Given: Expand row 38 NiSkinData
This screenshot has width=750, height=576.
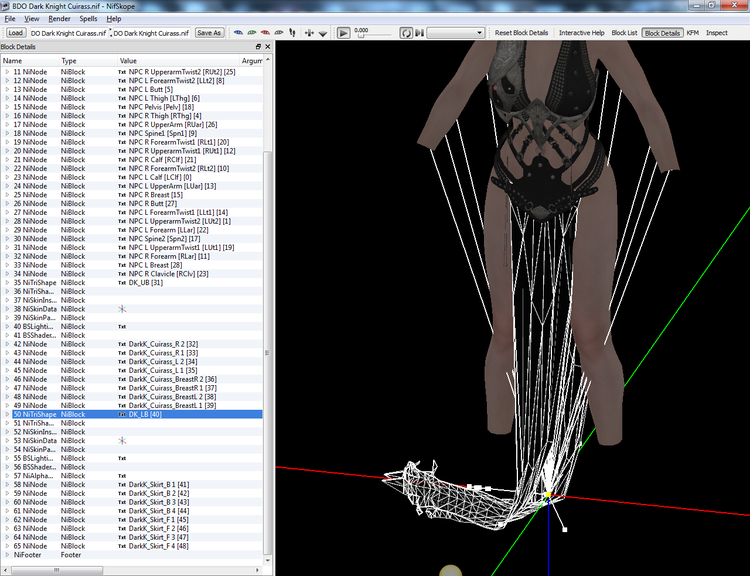Looking at the screenshot, I should click(7, 309).
